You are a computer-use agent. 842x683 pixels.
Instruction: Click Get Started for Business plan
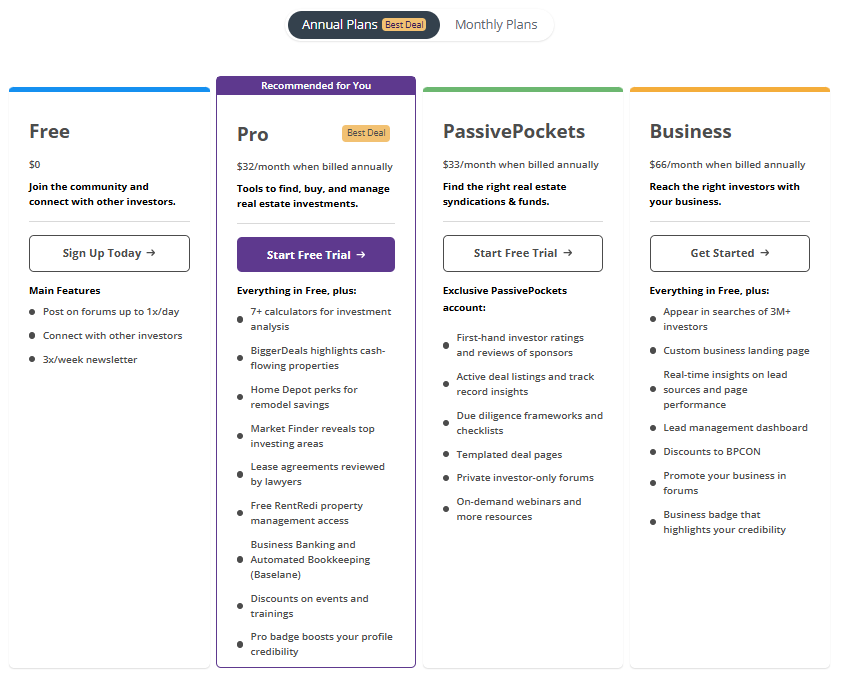(x=730, y=254)
